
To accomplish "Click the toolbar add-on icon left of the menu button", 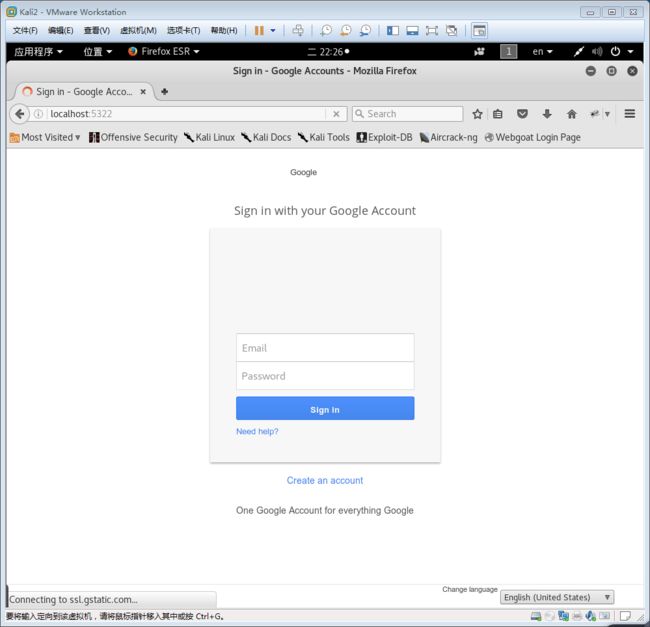I will tap(595, 114).
